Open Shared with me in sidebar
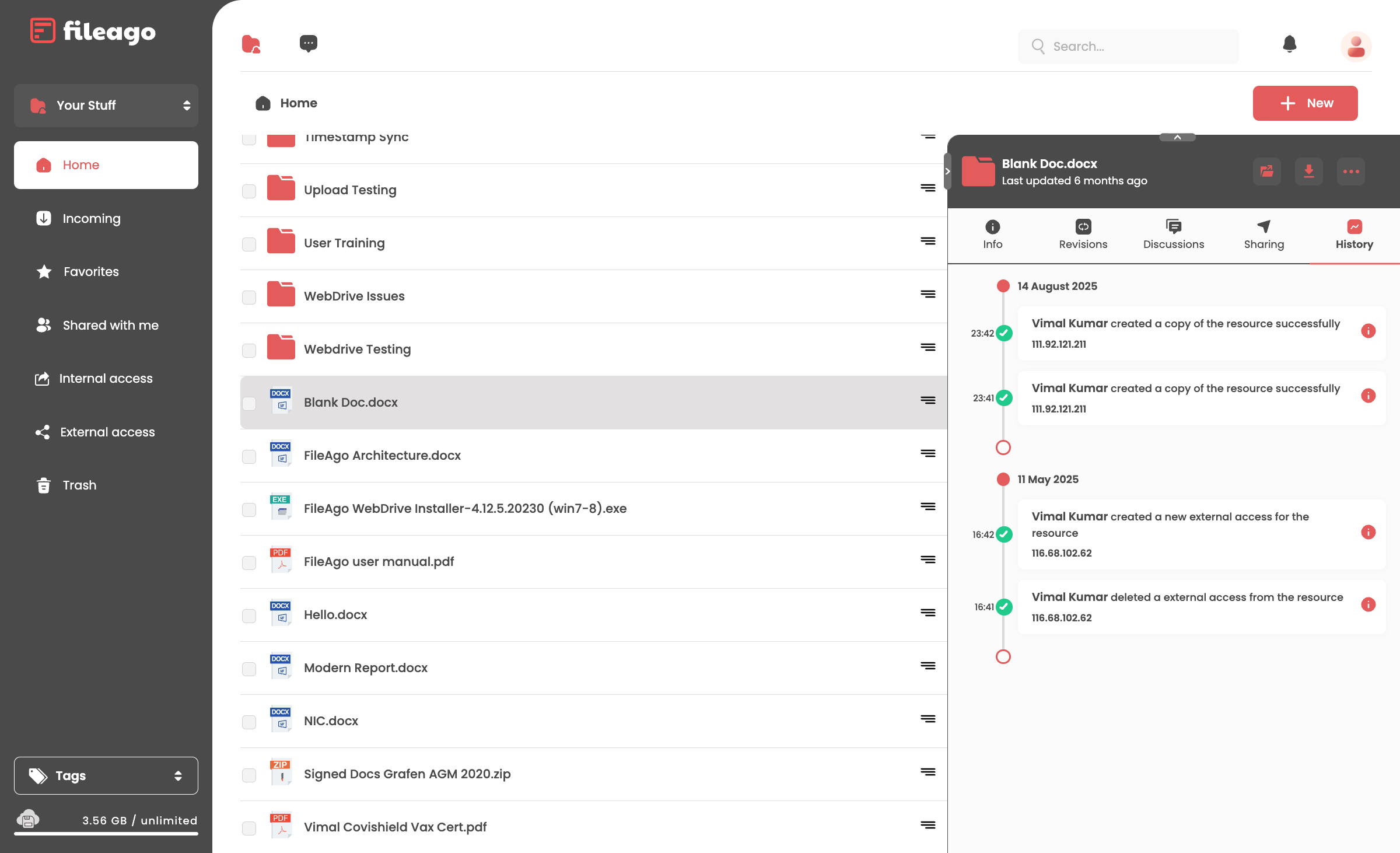Screen dimensions: 1400x853 tap(106, 325)
